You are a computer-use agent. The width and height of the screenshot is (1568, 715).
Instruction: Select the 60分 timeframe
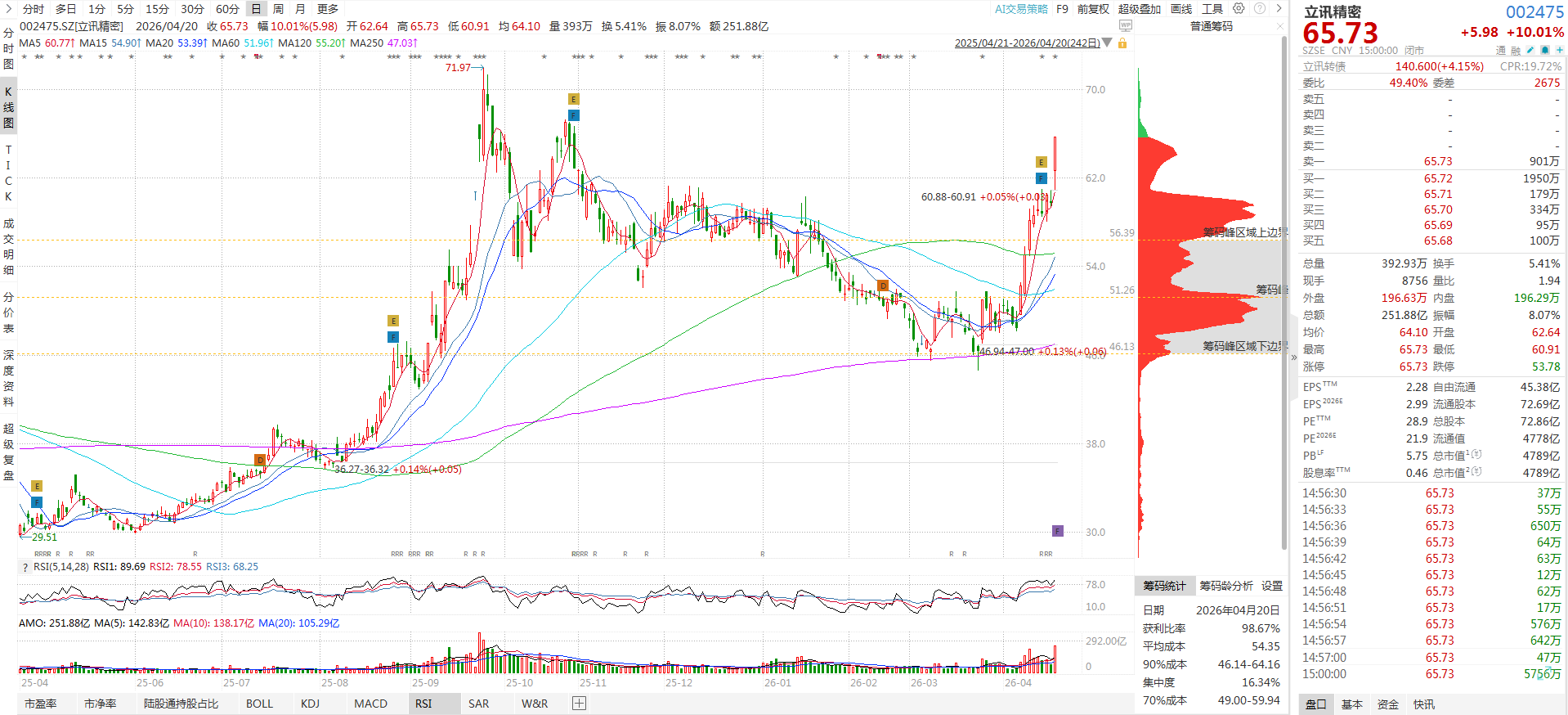click(x=227, y=9)
